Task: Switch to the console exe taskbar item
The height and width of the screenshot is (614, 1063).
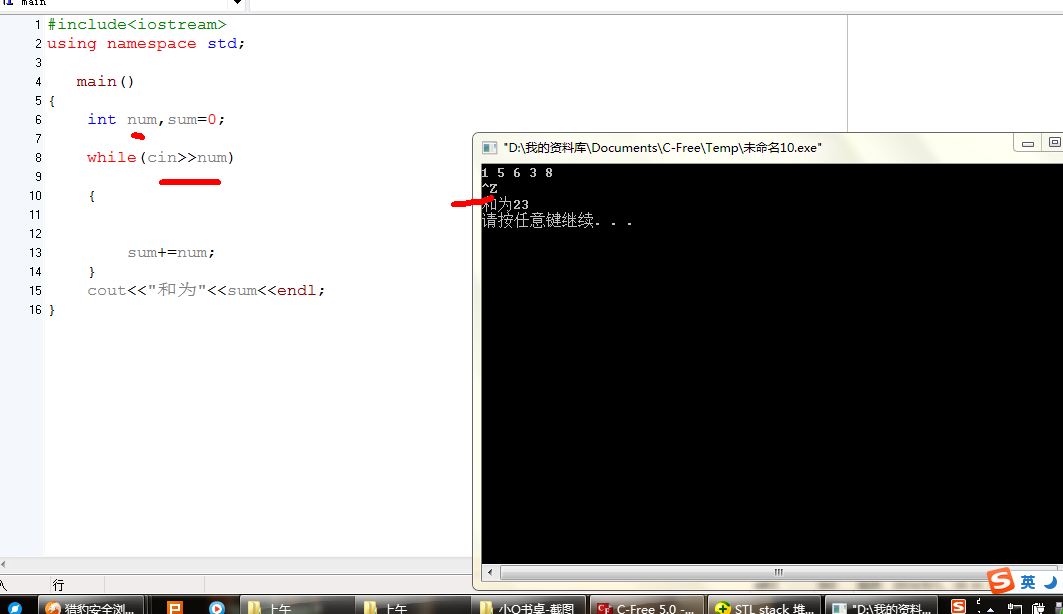Action: point(881,607)
